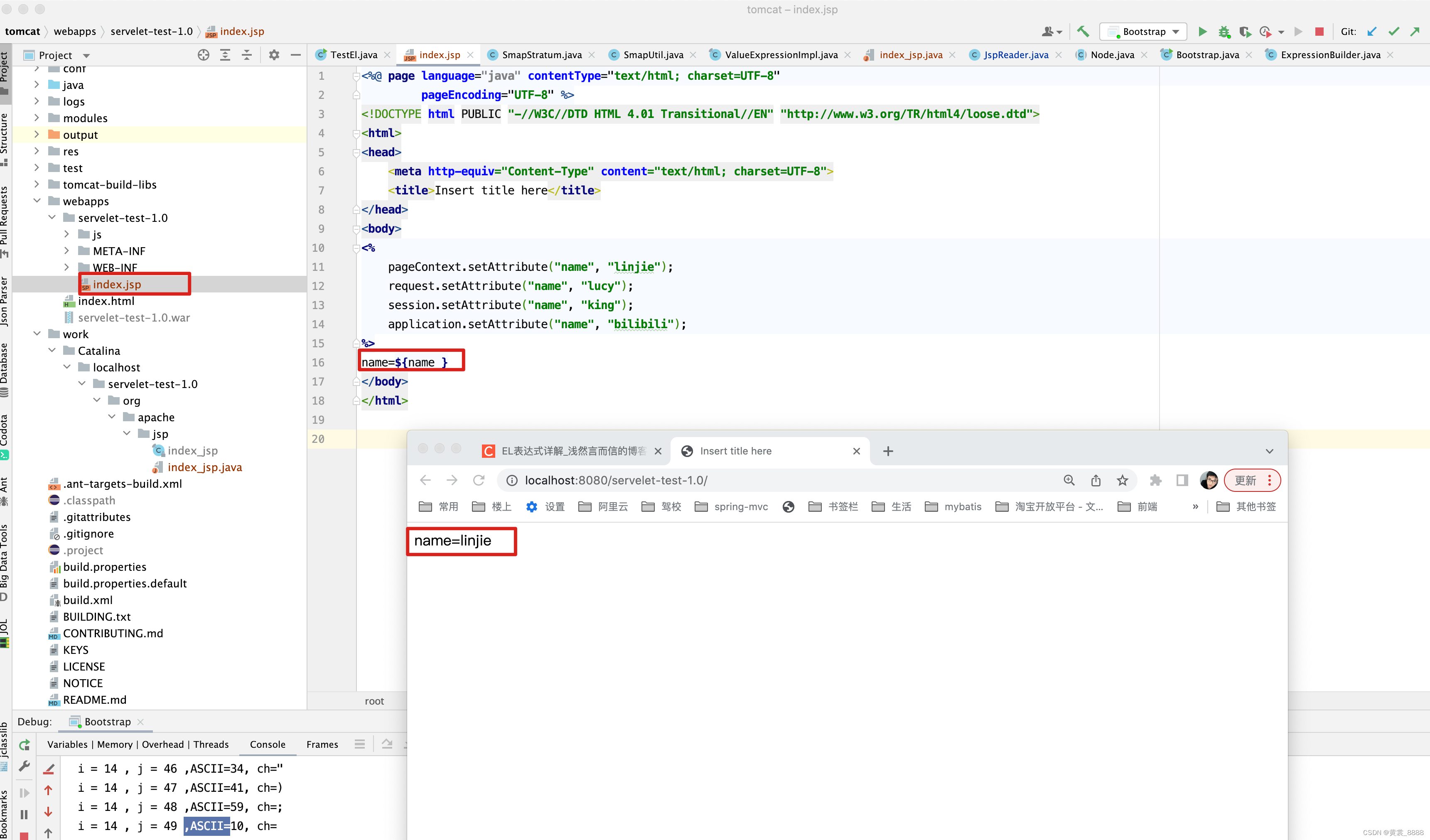
Task: Expand the output folder
Action: click(37, 135)
